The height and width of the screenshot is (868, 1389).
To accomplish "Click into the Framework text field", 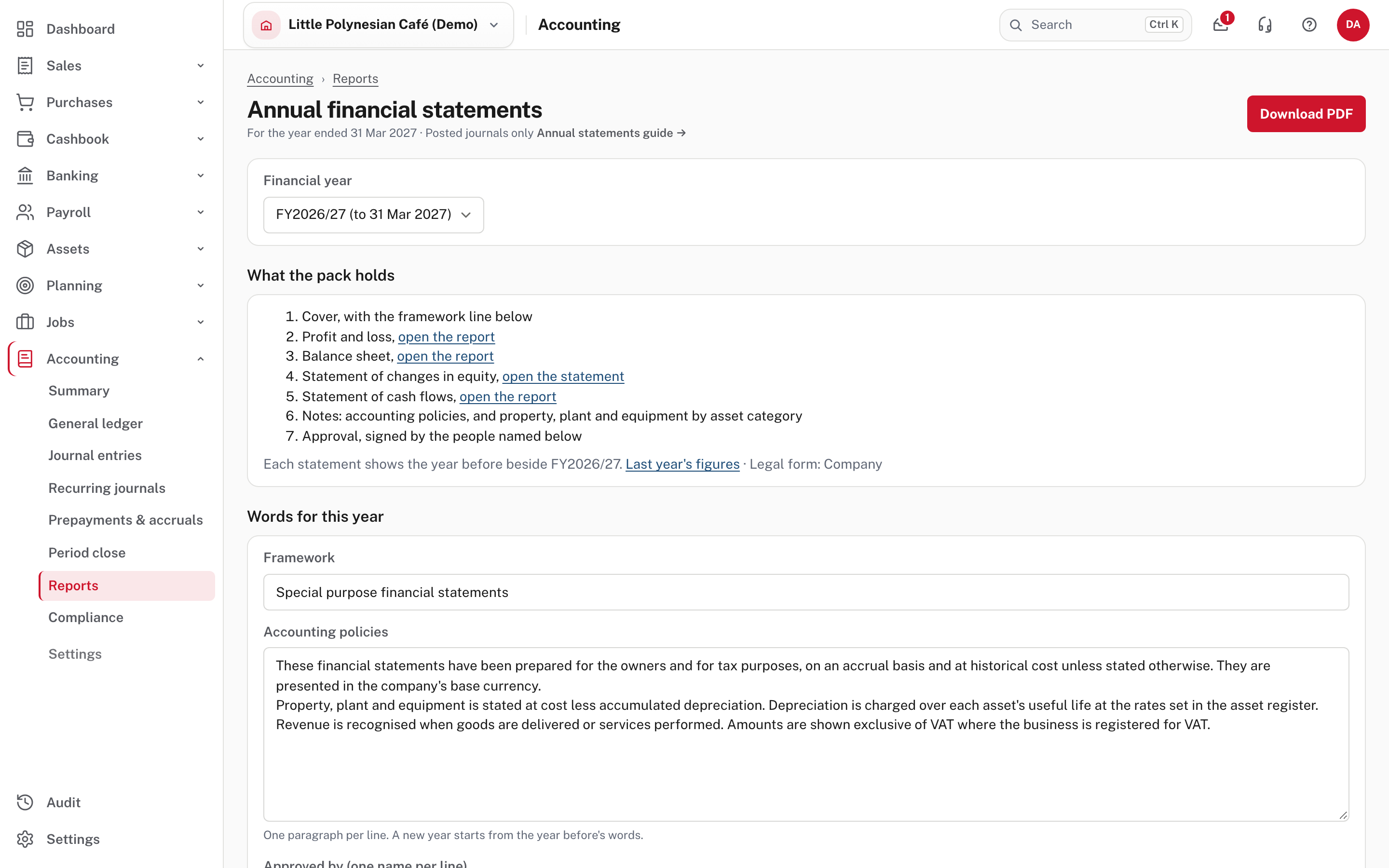I will [x=806, y=592].
